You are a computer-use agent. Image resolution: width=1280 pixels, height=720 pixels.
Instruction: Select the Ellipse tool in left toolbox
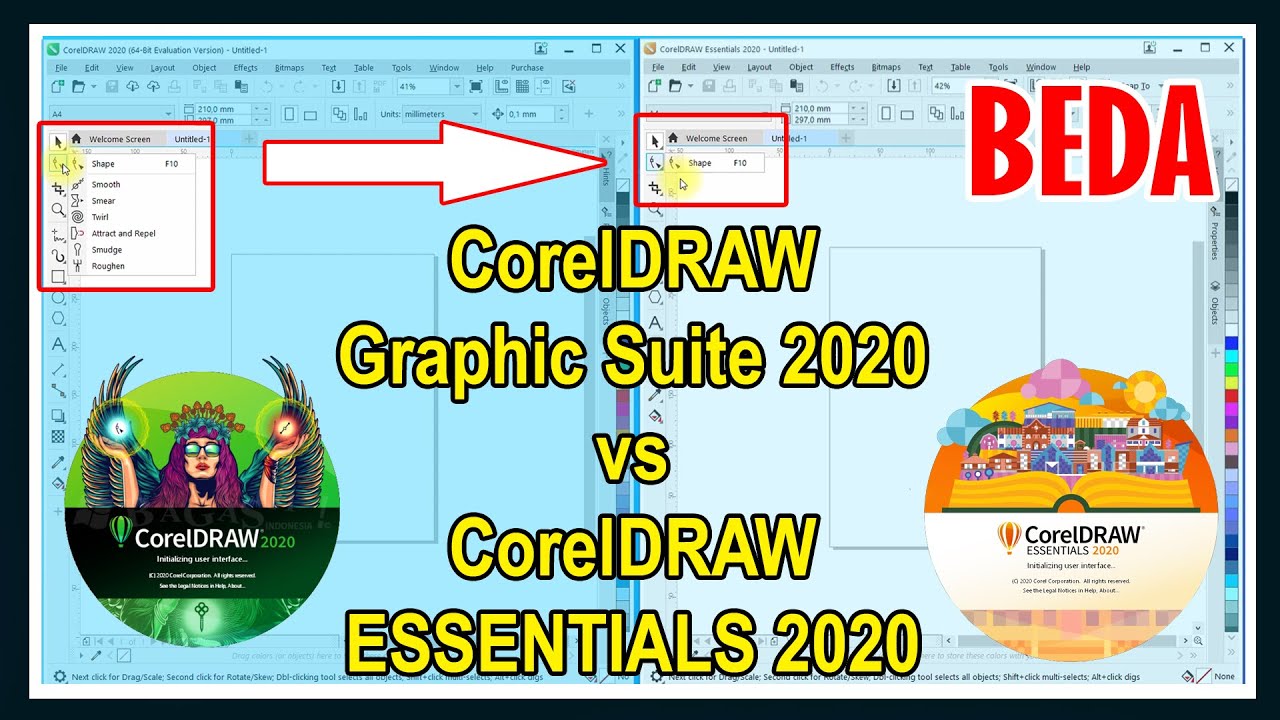click(58, 298)
